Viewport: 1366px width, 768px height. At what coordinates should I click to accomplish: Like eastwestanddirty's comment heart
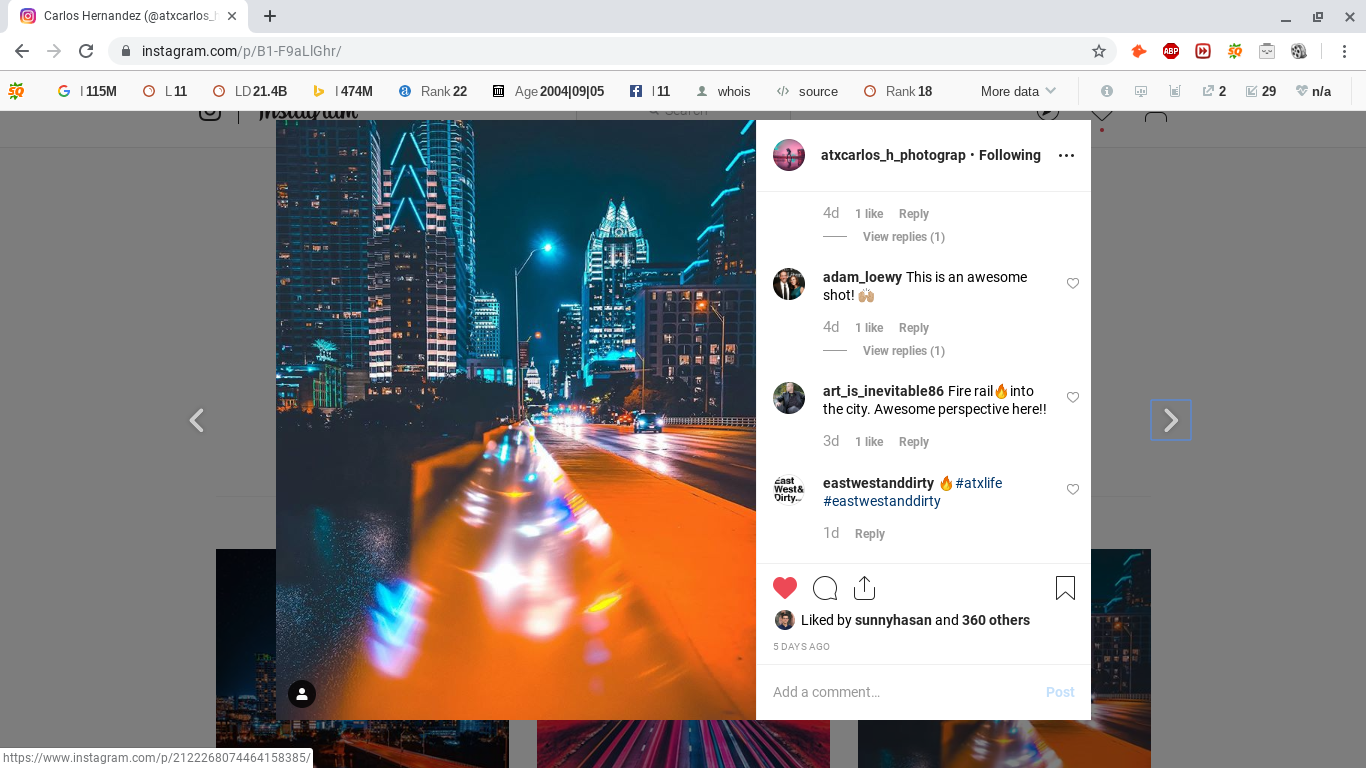[x=1073, y=490]
